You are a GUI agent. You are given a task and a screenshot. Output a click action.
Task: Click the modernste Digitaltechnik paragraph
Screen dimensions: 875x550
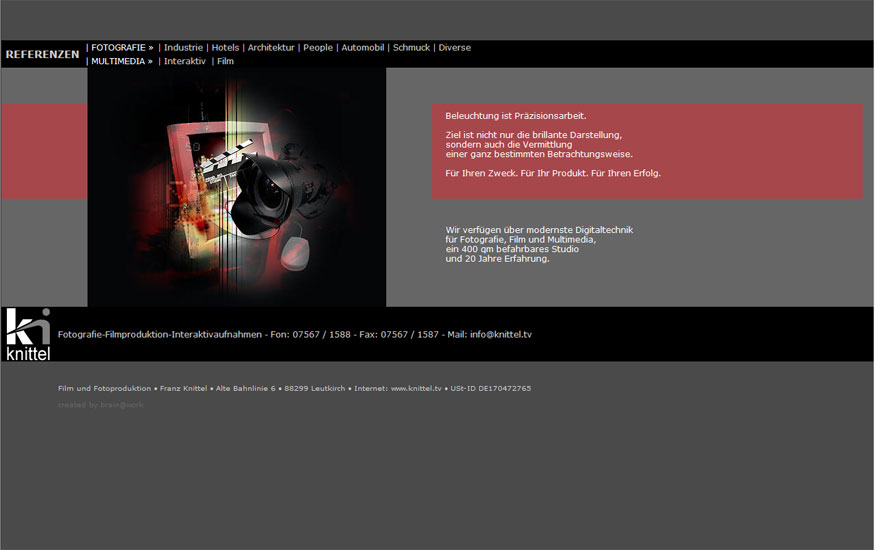(x=539, y=244)
